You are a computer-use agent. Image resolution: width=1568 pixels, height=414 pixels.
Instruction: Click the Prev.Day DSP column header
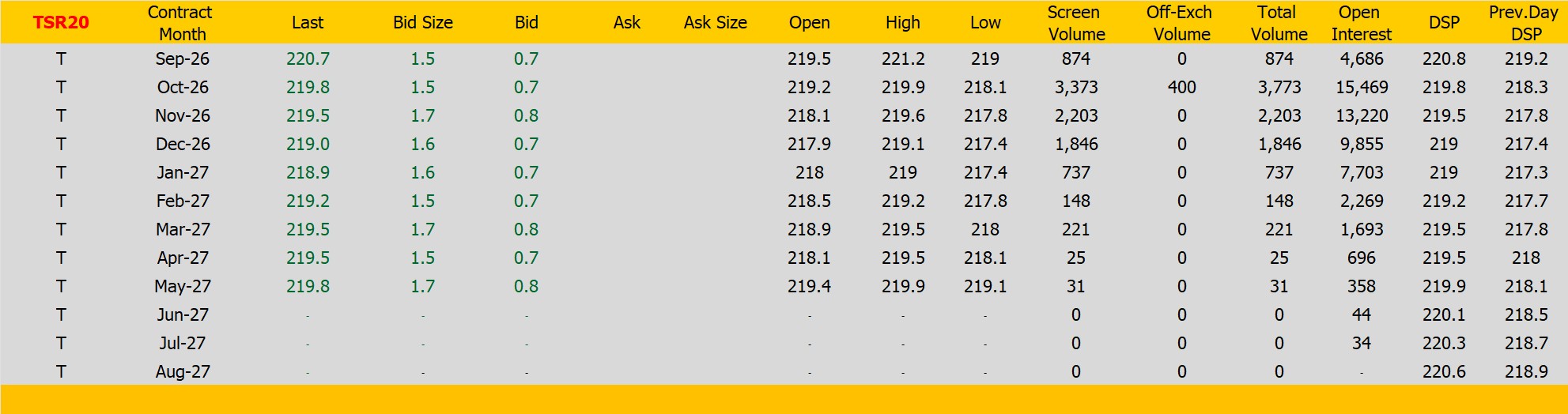(1524, 23)
